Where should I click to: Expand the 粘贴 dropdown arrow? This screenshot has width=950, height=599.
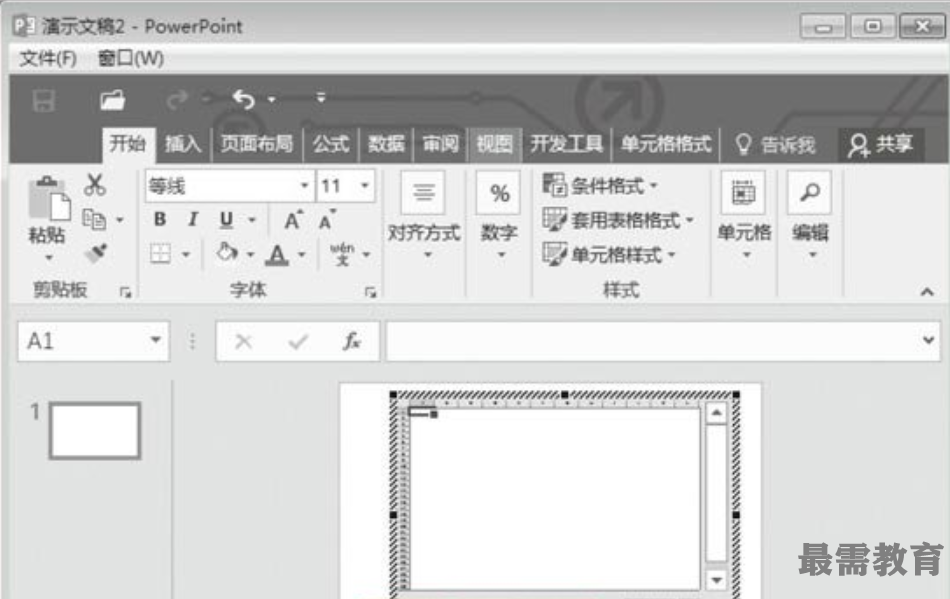[48, 258]
